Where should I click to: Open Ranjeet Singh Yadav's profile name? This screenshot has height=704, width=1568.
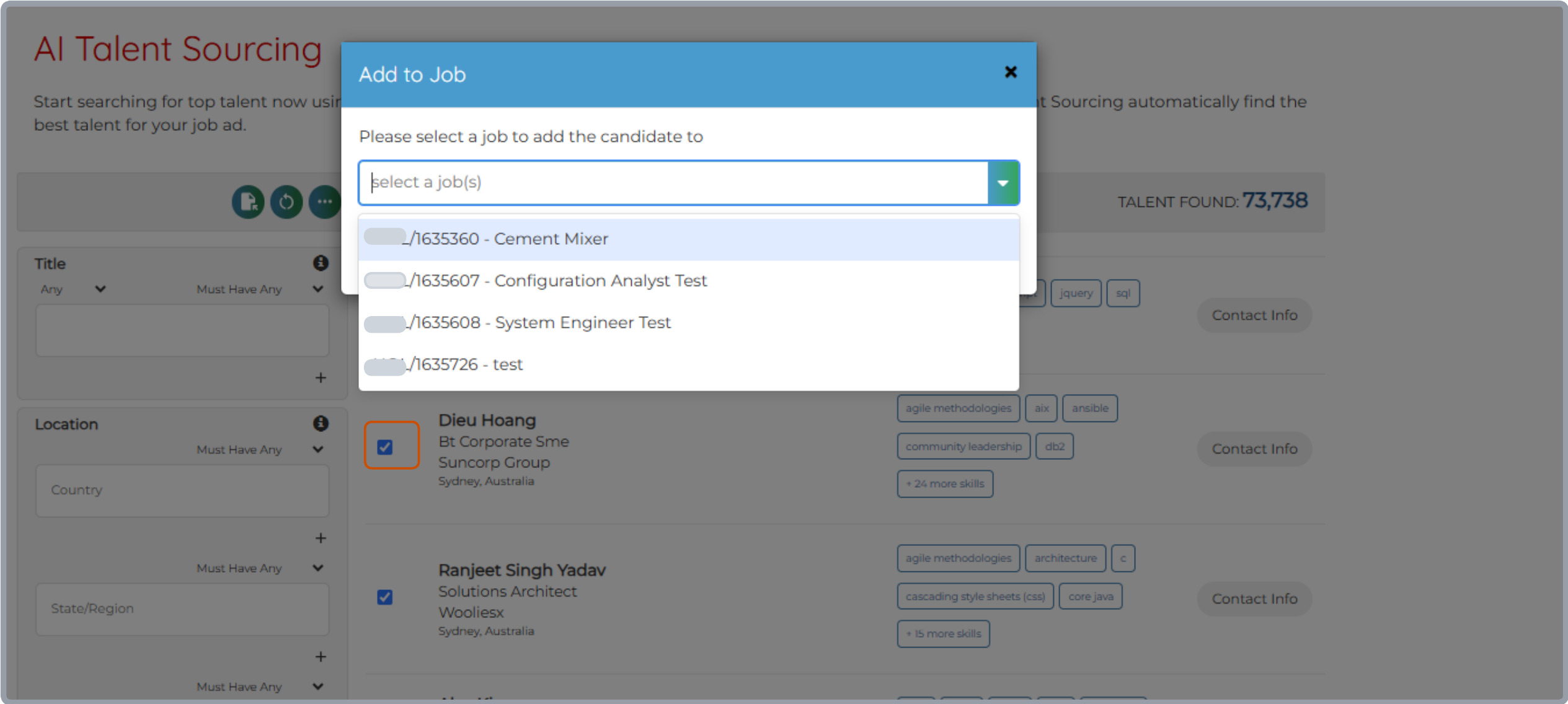coord(522,570)
